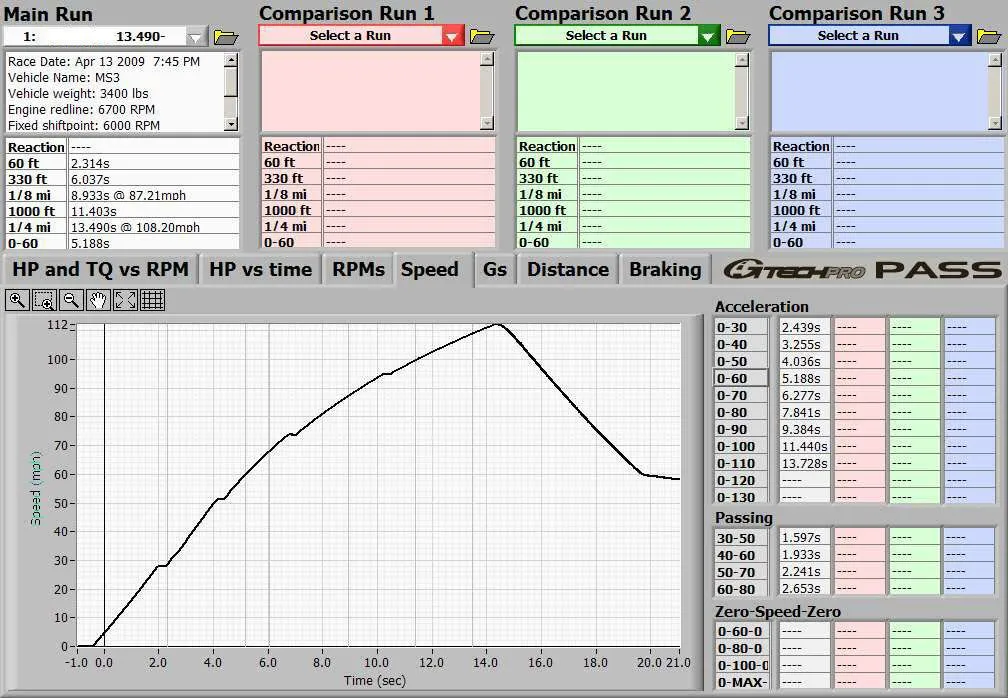Image resolution: width=1008 pixels, height=698 pixels.
Task: Open the Gs tab
Action: 495,270
